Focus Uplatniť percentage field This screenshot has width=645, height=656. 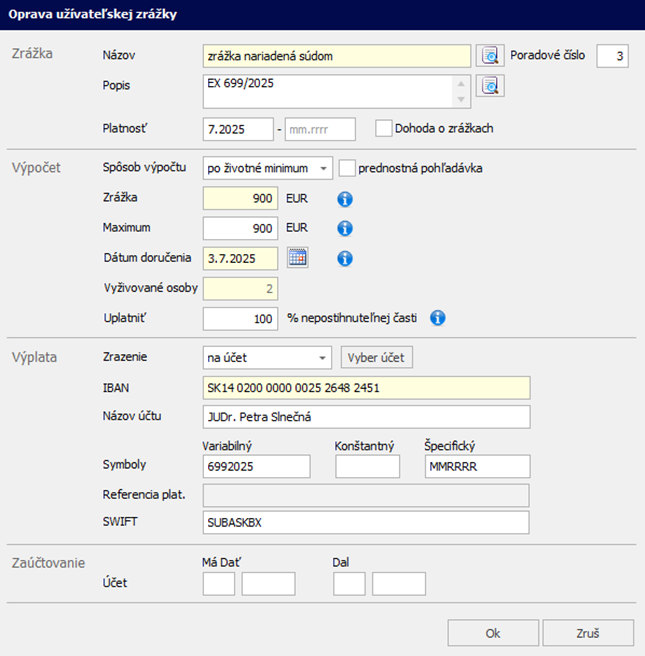click(x=241, y=319)
